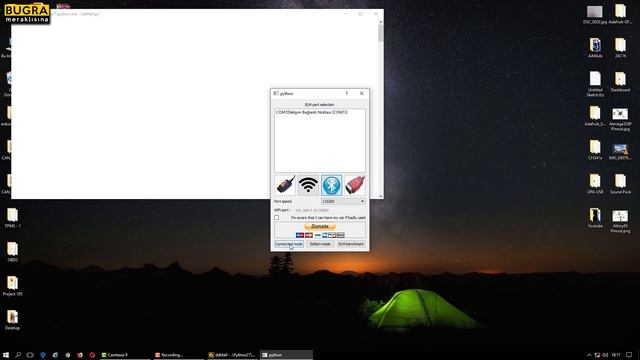The image size is (640, 360).
Task: Click the WiFi port input field
Action: coord(329,210)
